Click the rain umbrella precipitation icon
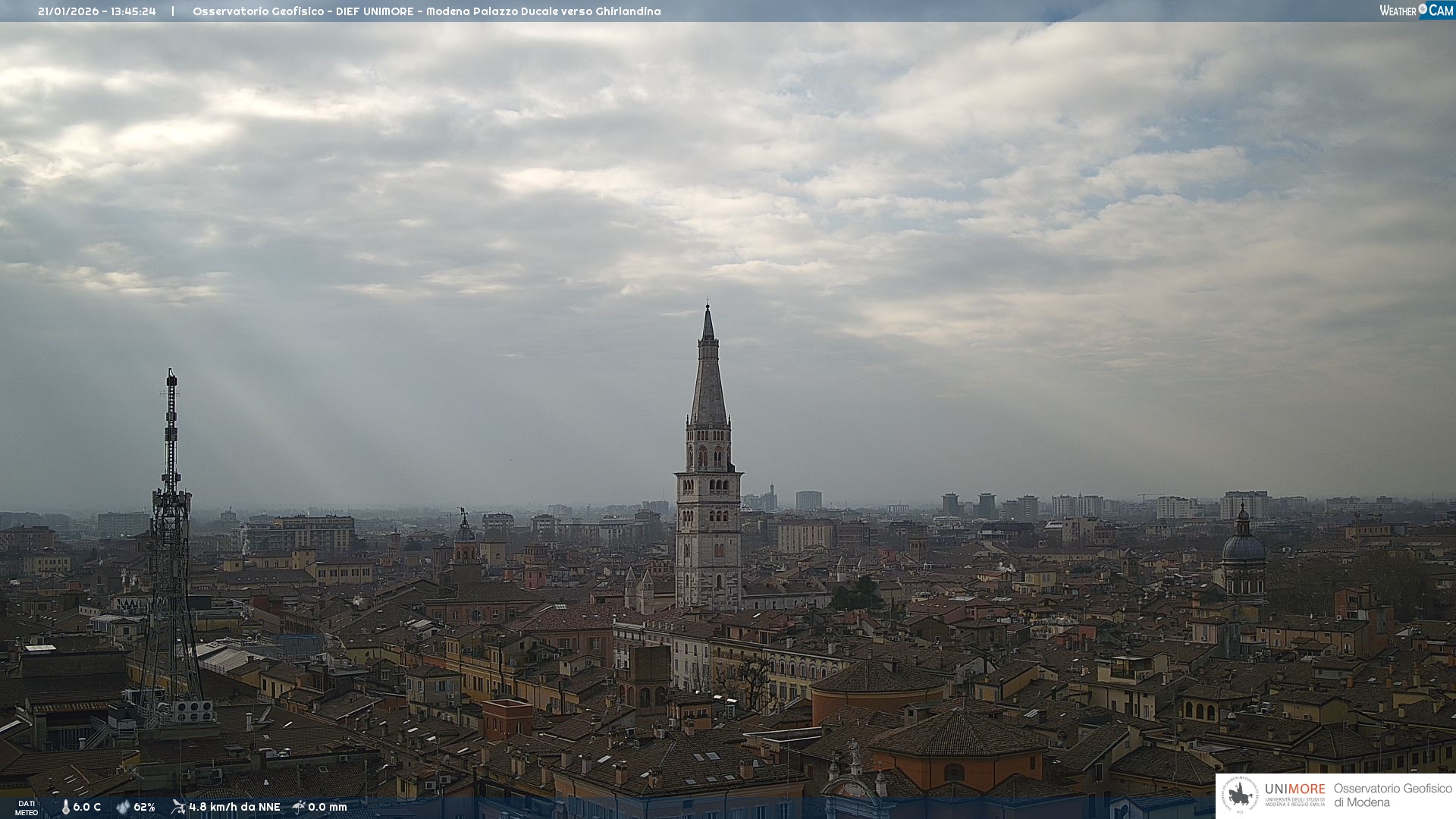Viewport: 1456px width, 819px height. coord(299,807)
